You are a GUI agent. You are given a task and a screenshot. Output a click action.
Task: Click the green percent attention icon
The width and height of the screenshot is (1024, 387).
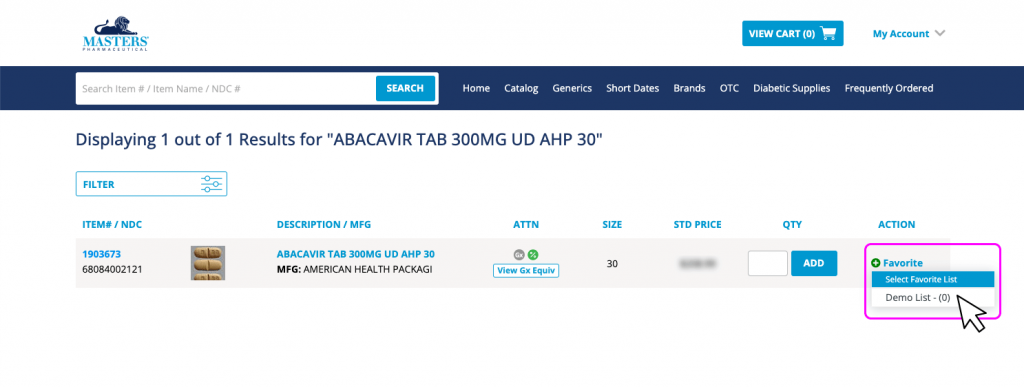533,255
